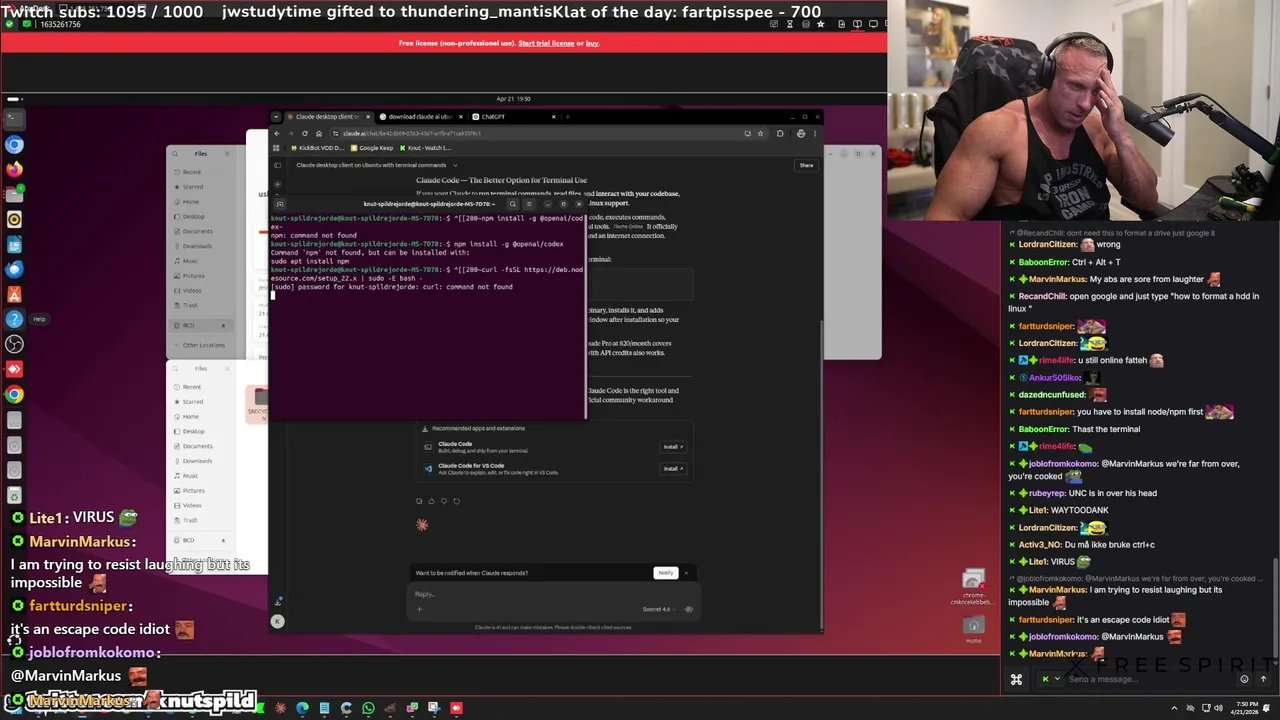Click download apps icon in Claude sidebar
Viewport: 1280px width, 720px height.
(277, 602)
